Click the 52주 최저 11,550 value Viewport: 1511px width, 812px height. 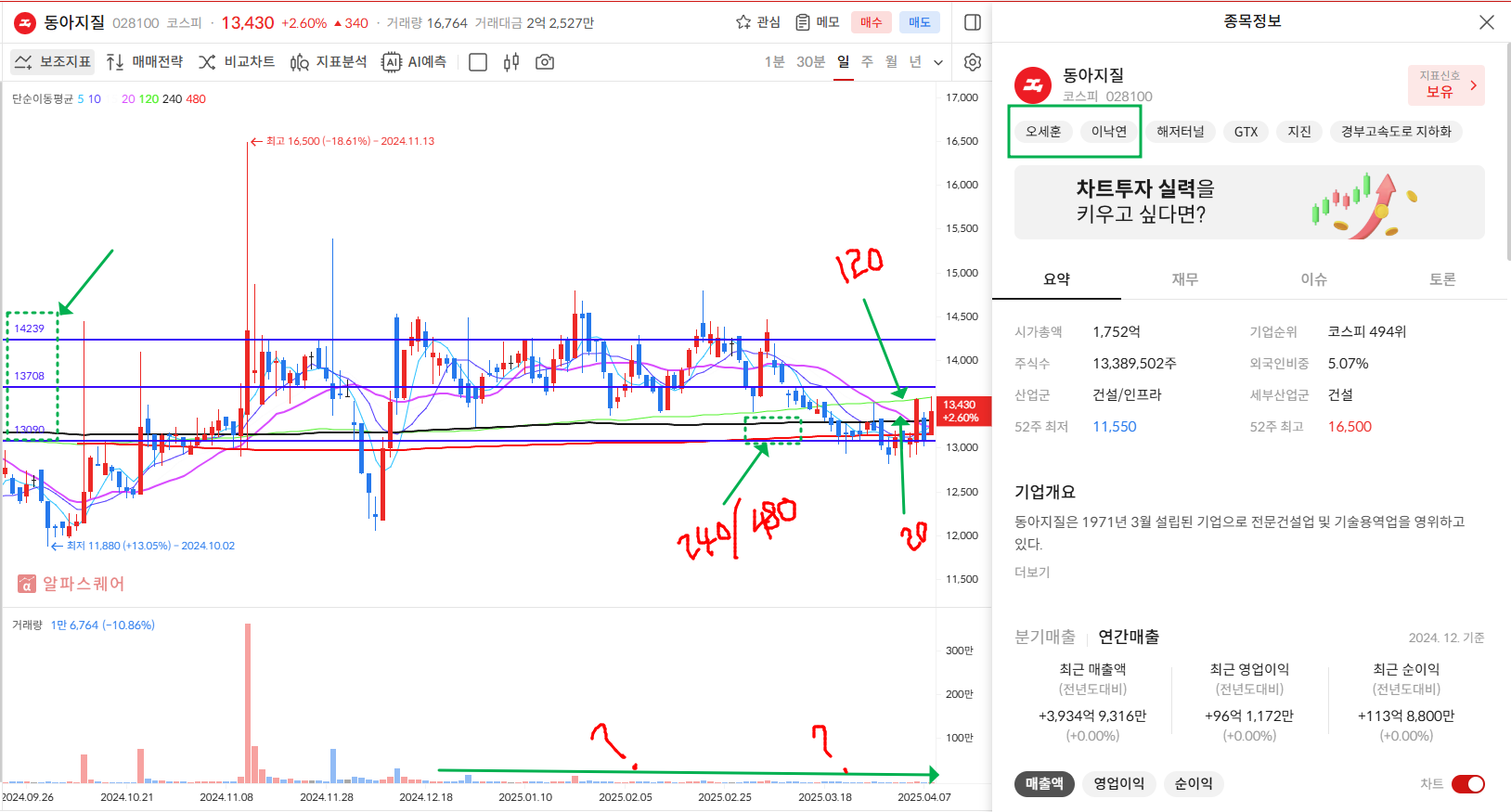coord(1114,427)
